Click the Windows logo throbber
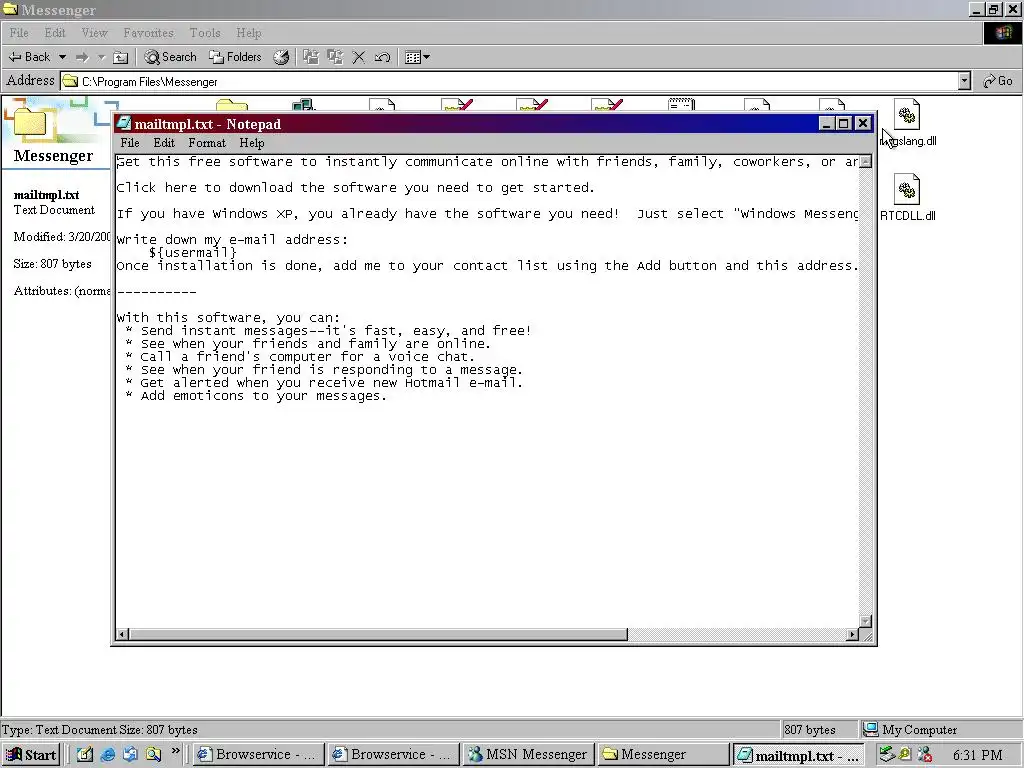 [x=1002, y=33]
